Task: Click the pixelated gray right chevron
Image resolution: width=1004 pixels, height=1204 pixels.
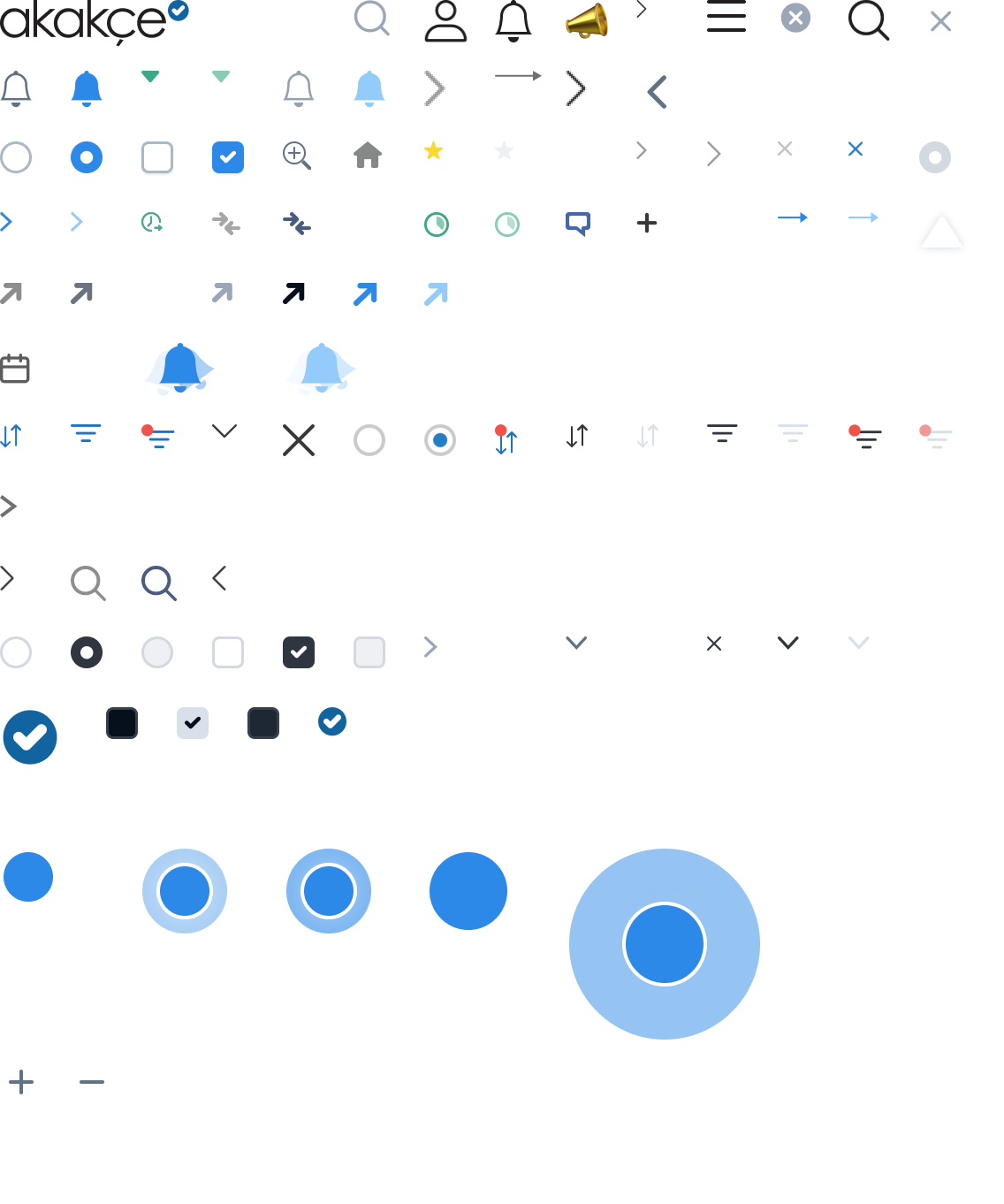Action: 435,88
